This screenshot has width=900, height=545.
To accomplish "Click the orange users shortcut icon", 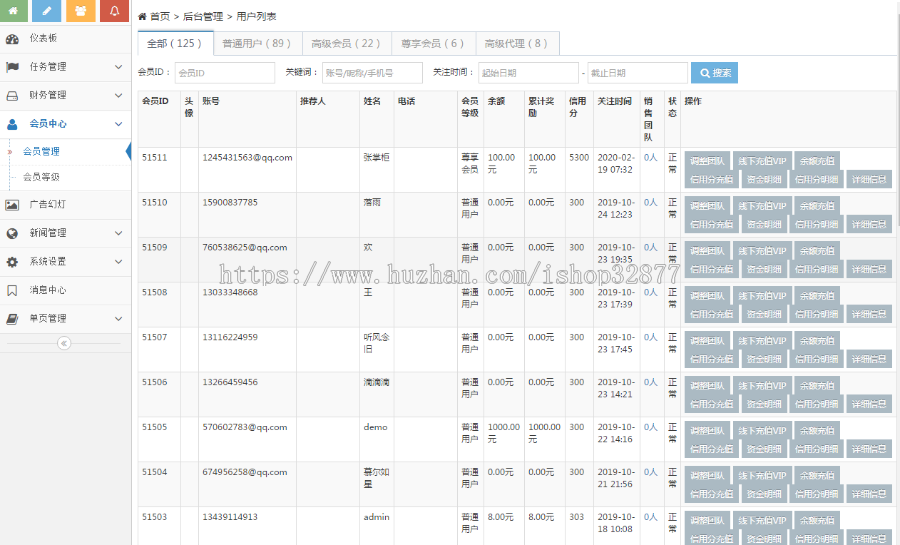I will pyautogui.click(x=80, y=10).
